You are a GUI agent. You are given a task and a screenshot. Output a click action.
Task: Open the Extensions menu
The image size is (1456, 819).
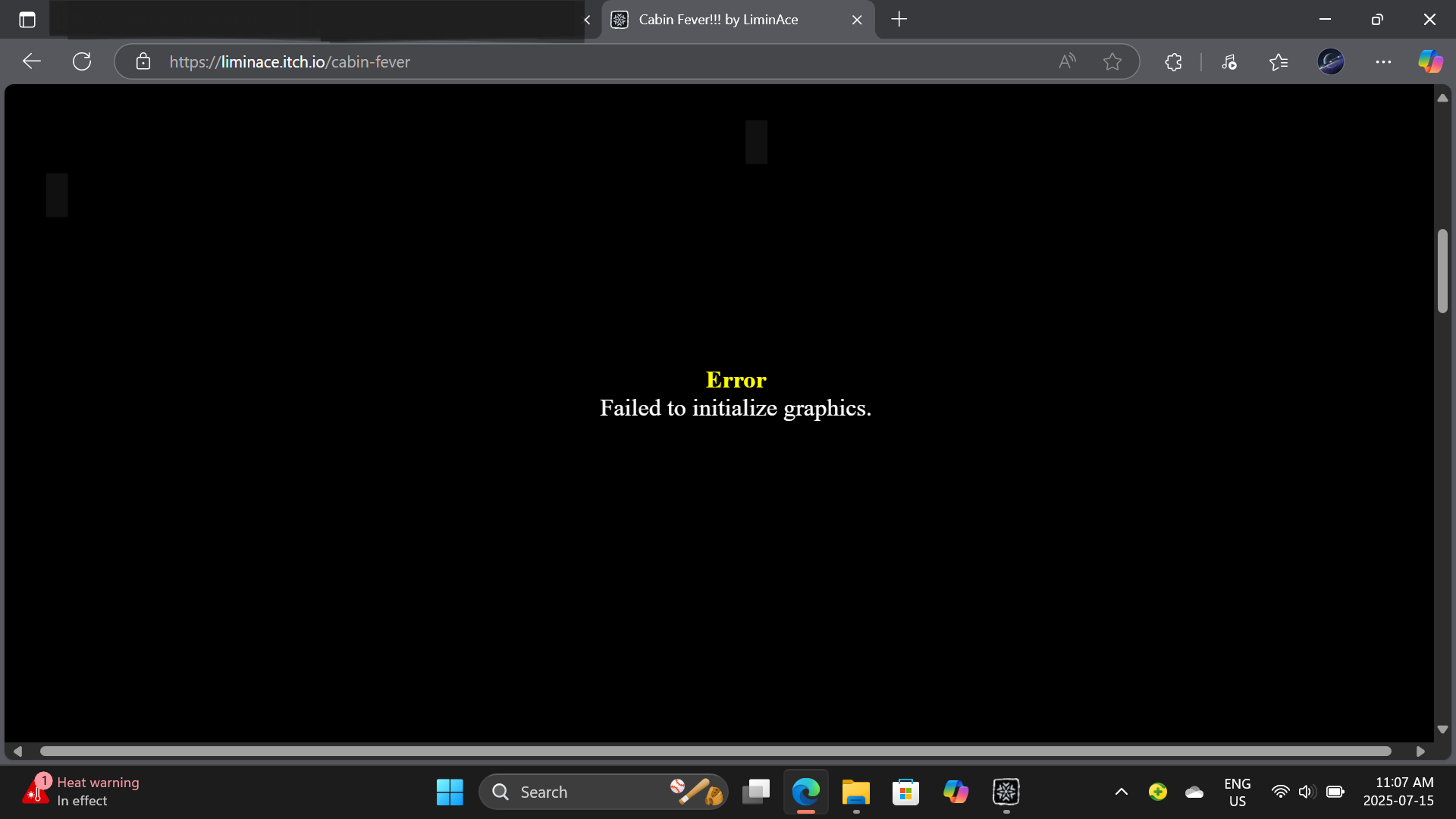1173,61
